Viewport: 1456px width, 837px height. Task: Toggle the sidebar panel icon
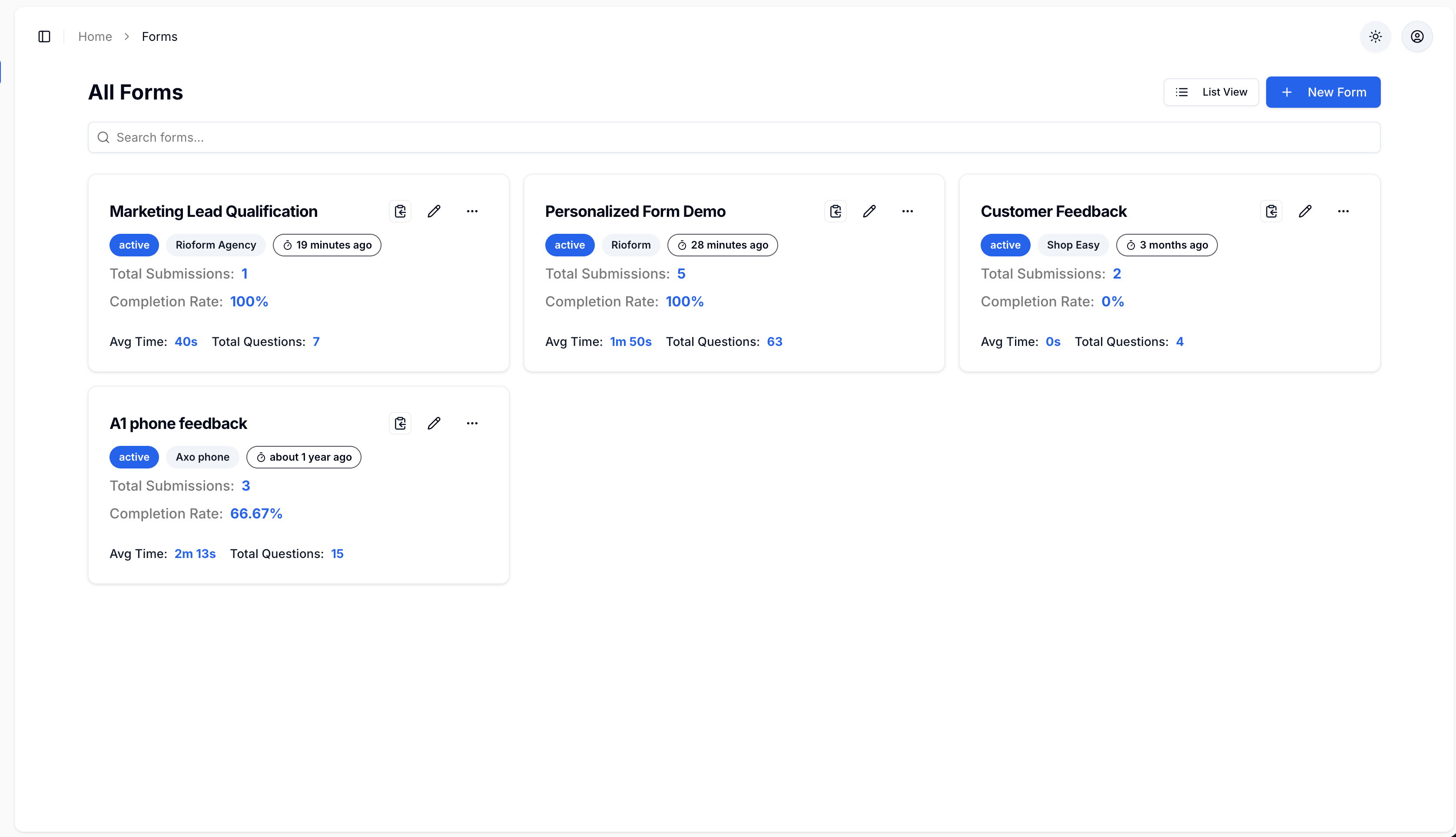(44, 36)
